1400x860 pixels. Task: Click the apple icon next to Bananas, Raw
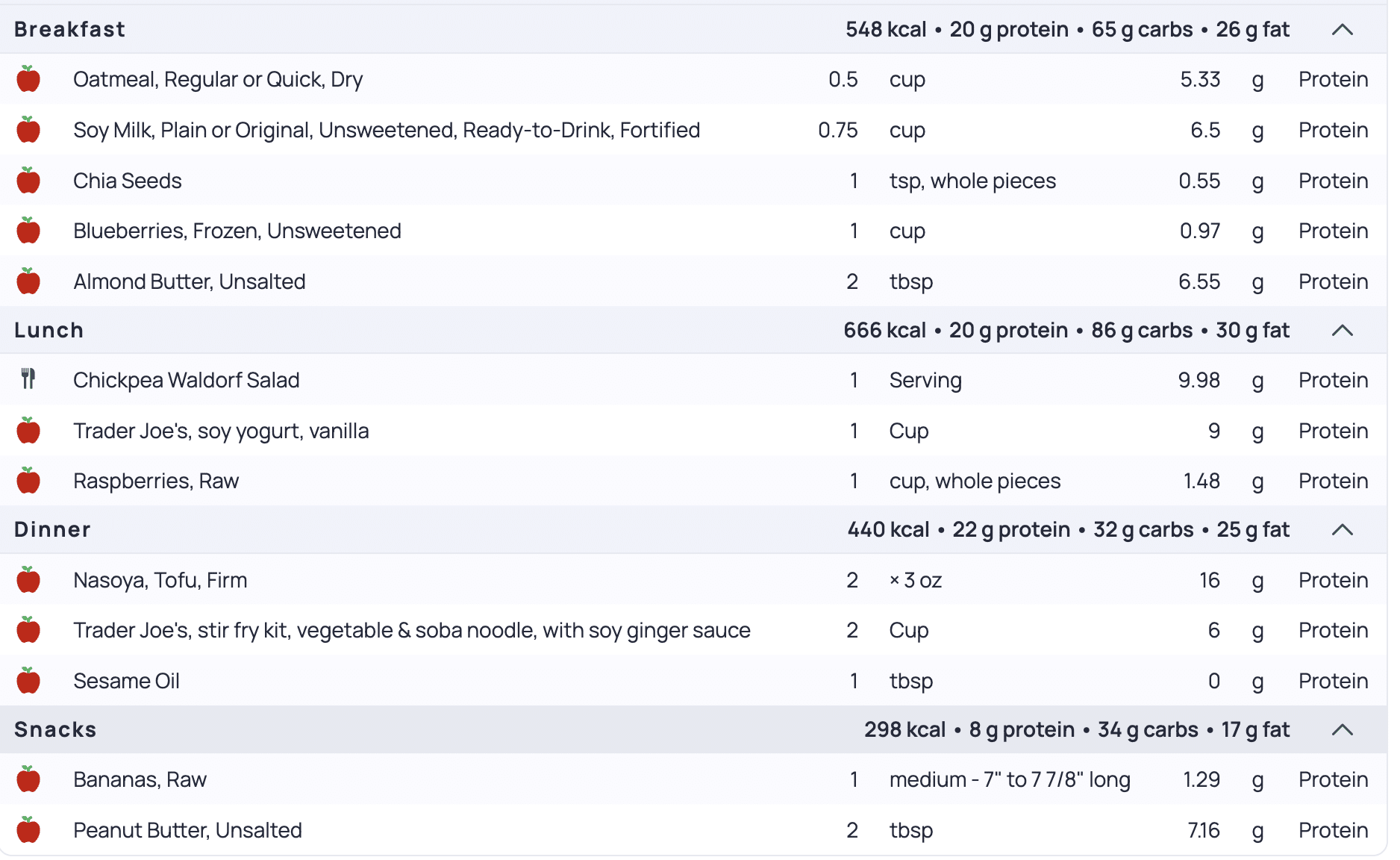(28, 779)
